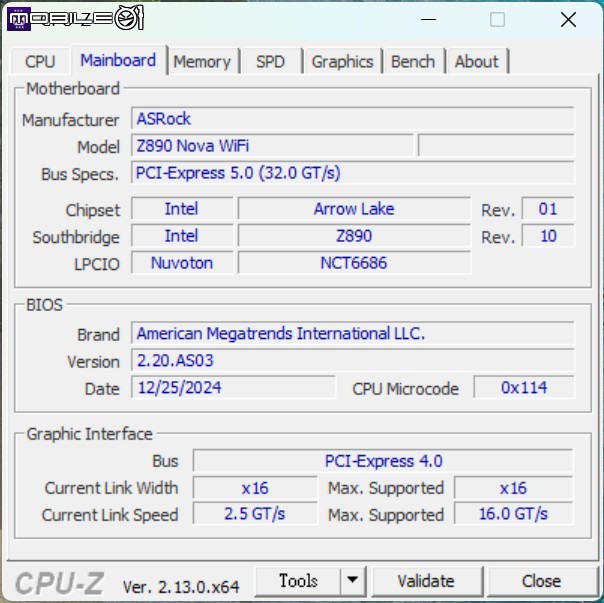604x603 pixels.
Task: Go to the SPD tab
Action: click(270, 62)
